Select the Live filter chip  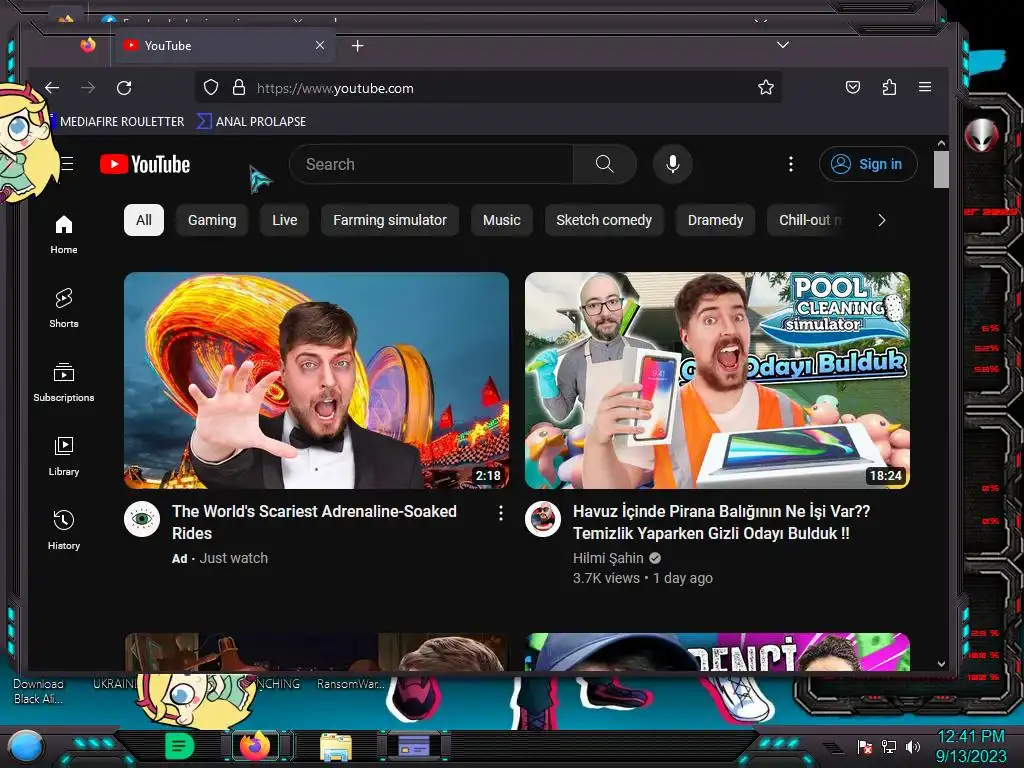(285, 220)
